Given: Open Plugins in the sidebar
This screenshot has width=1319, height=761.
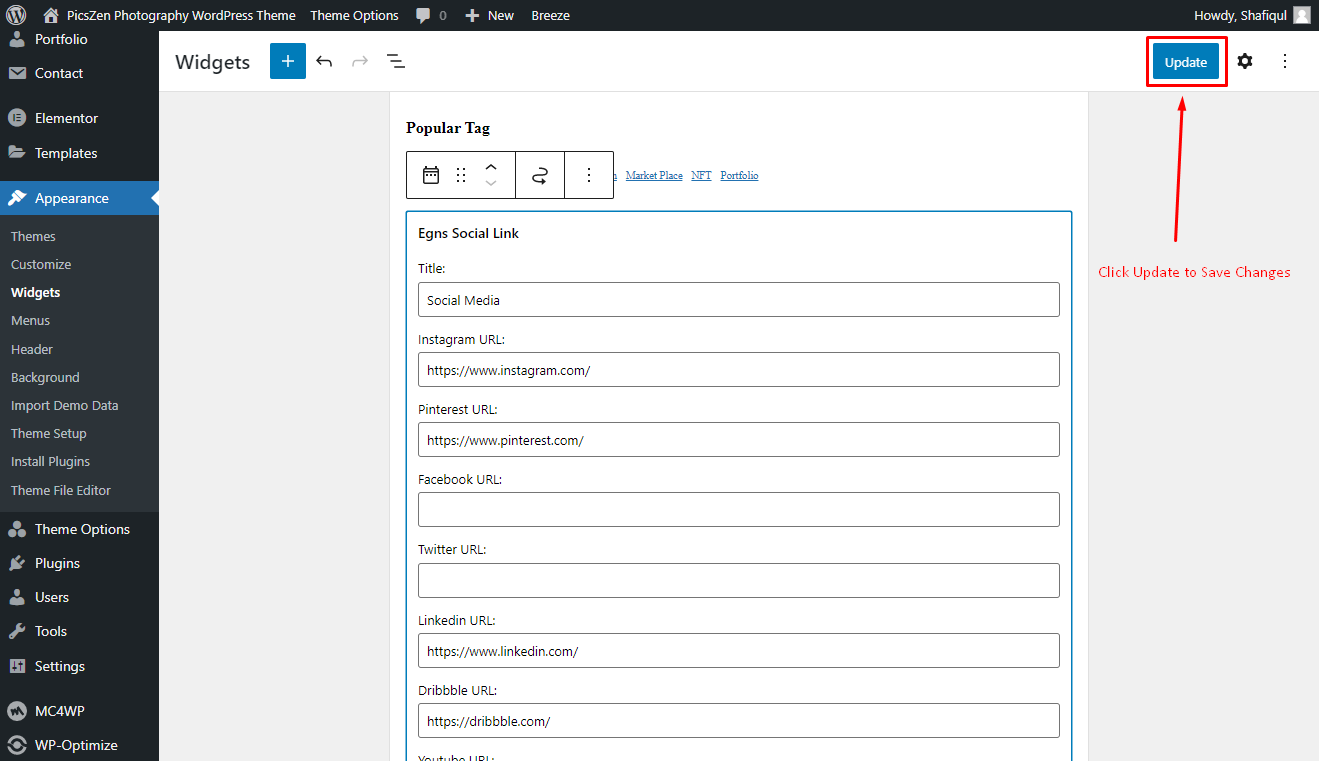Looking at the screenshot, I should point(57,563).
